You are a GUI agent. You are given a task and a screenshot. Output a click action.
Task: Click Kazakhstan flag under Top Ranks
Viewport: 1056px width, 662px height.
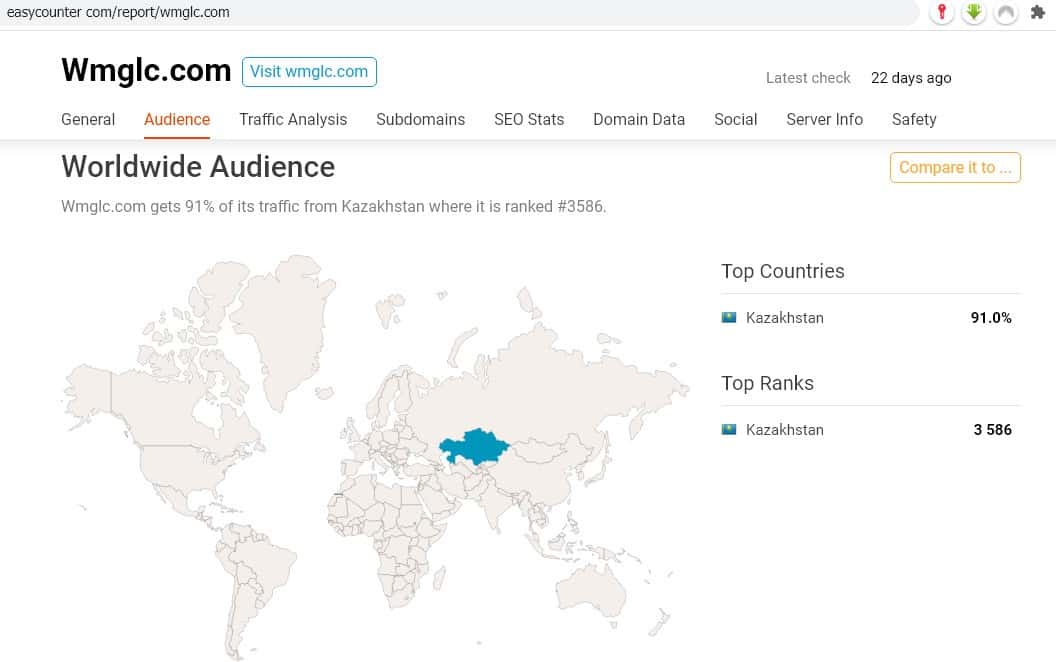tap(729, 430)
